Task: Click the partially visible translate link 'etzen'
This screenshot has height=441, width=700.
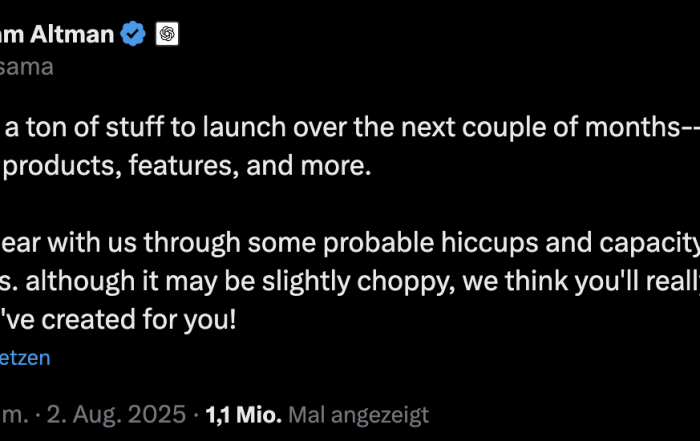Action: [x=25, y=358]
